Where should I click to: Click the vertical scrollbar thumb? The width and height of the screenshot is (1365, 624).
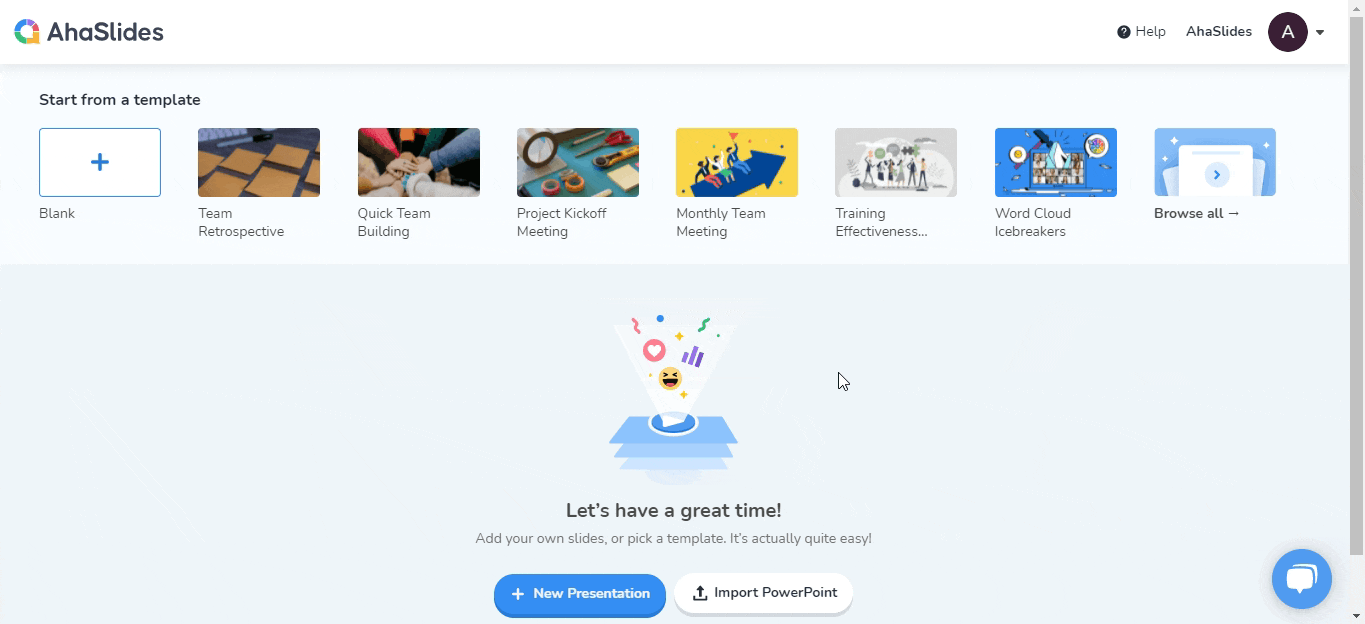[x=1356, y=285]
